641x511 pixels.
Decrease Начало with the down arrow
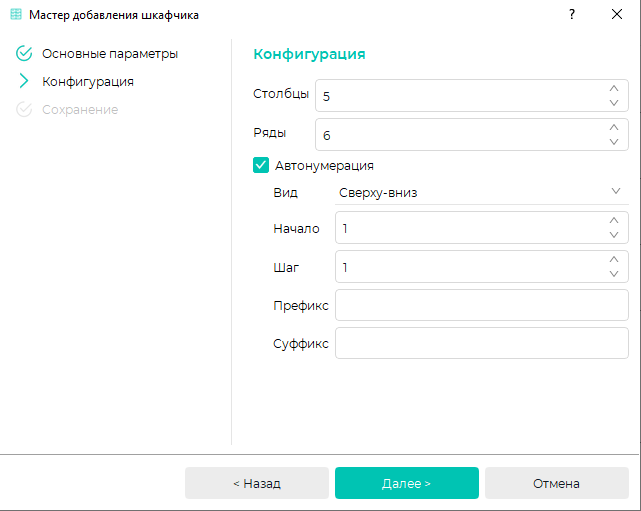tap(614, 235)
